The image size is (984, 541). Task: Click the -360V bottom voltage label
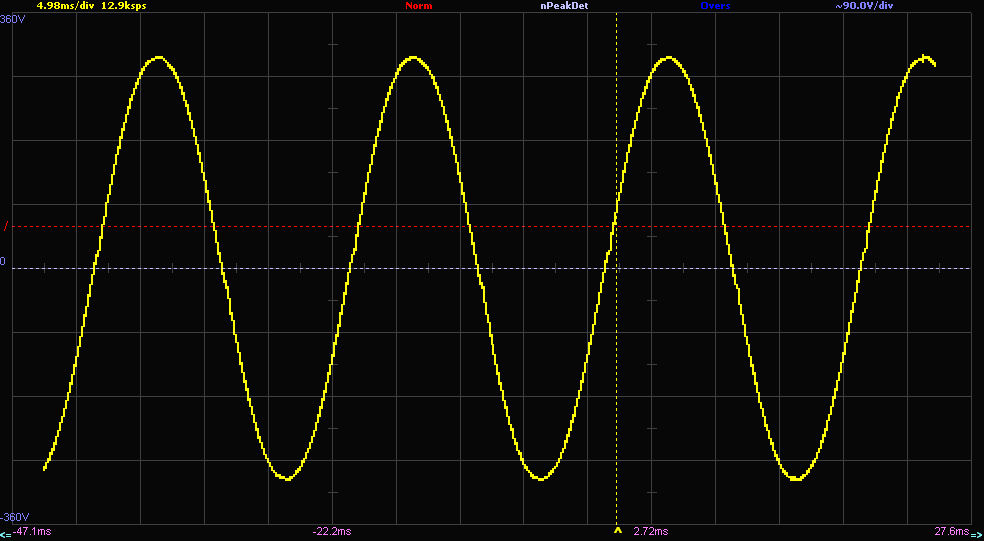(x=15, y=518)
